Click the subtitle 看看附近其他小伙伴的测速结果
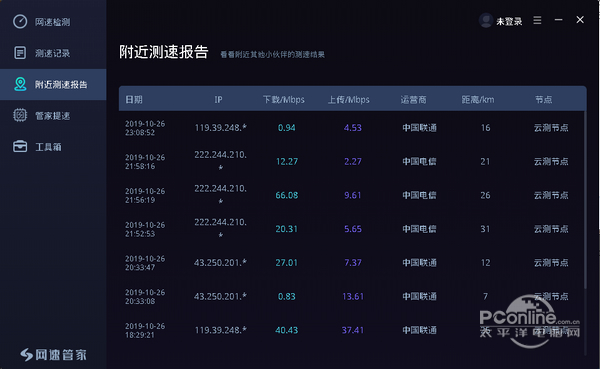 click(272, 55)
